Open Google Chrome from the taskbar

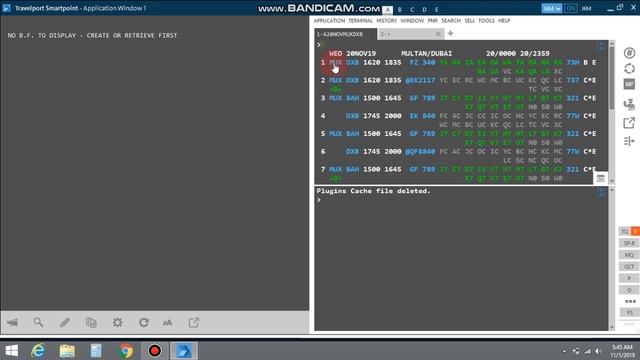126,351
